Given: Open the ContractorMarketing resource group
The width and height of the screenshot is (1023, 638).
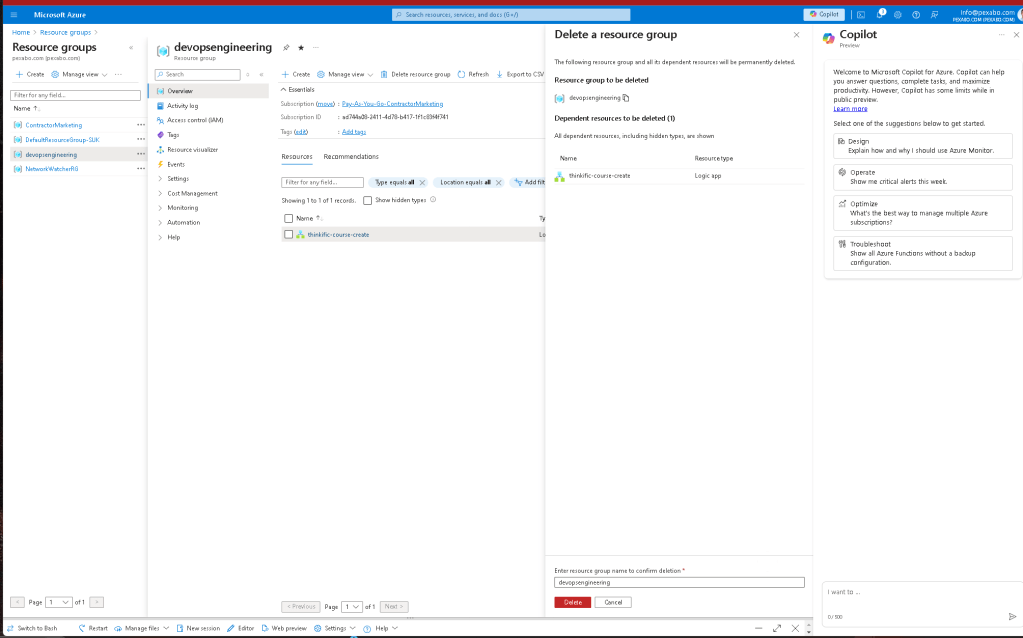Looking at the screenshot, I should click(53, 125).
